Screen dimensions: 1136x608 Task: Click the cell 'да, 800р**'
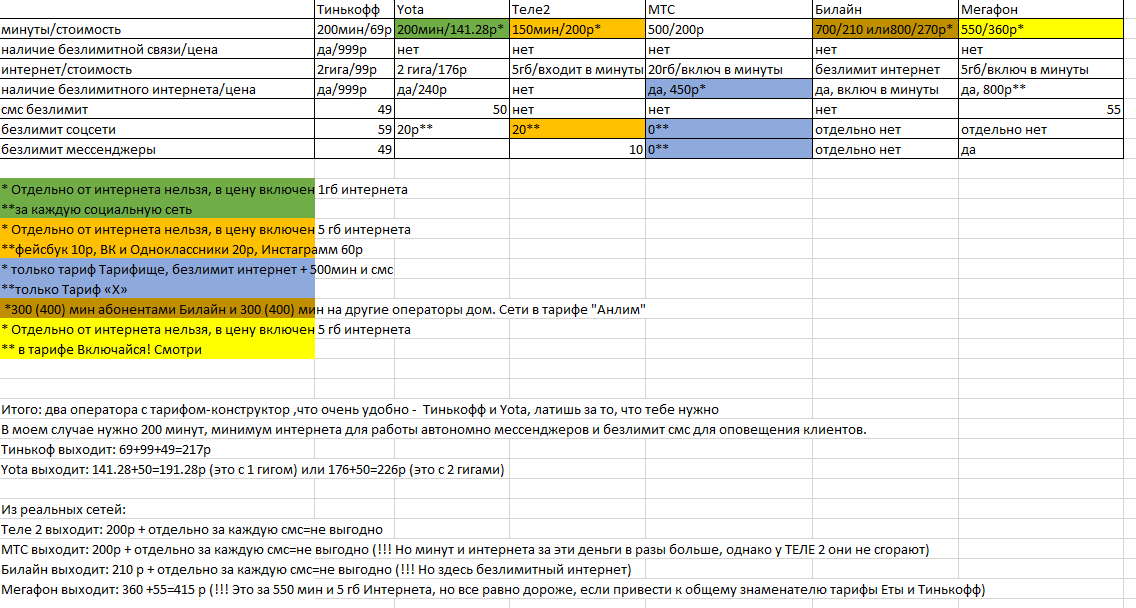pyautogui.click(x=1041, y=89)
